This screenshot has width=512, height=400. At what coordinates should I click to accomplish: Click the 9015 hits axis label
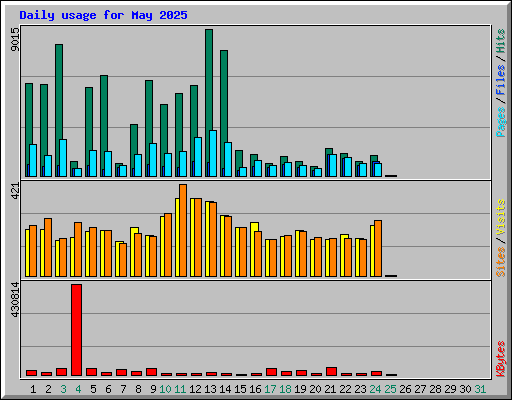15,40
